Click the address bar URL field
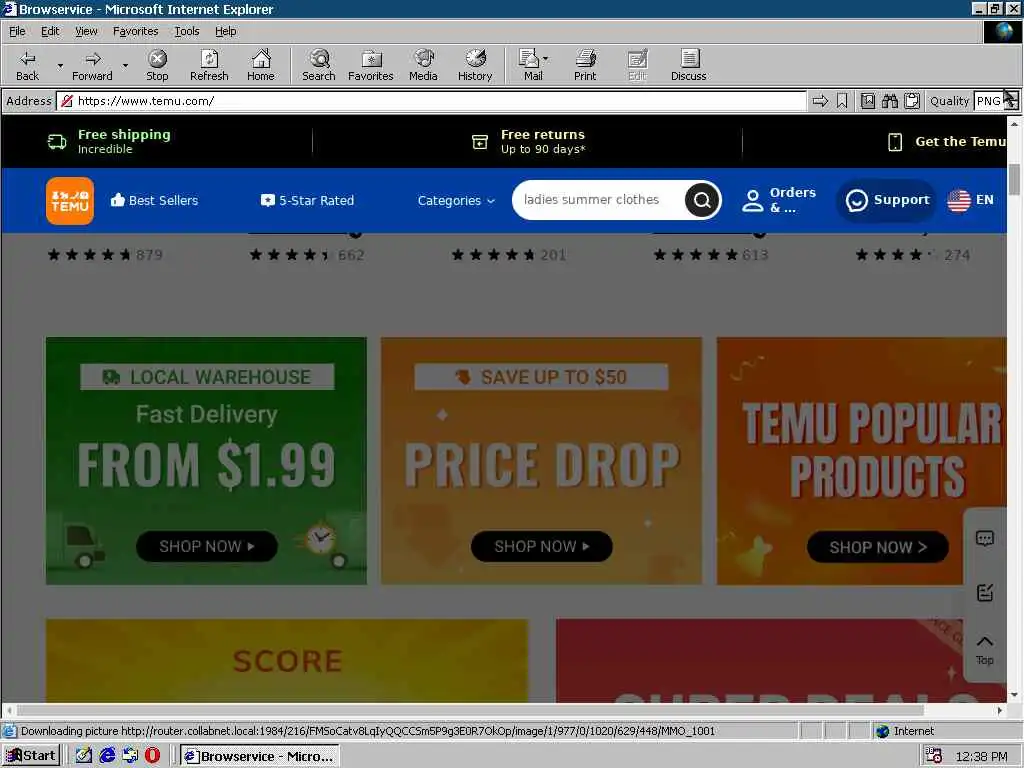 coord(431,101)
